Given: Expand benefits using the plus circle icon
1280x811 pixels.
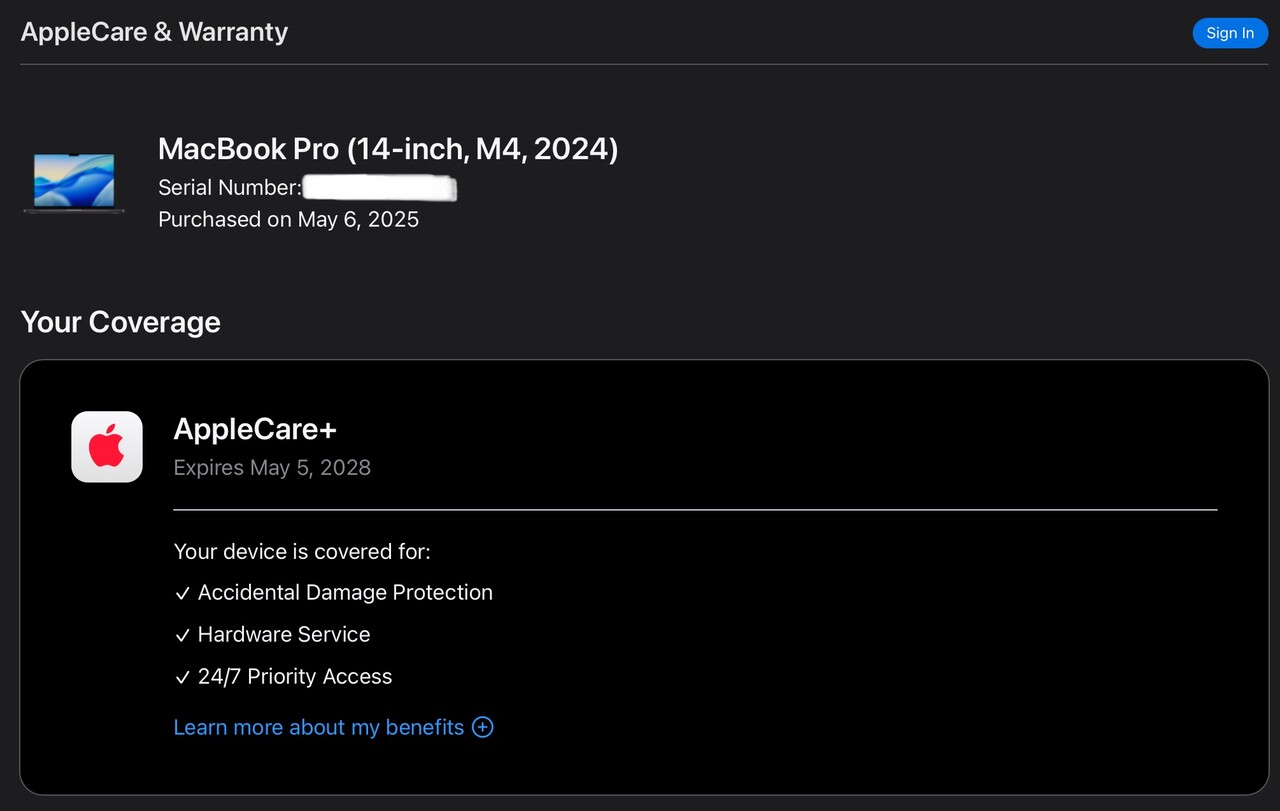Looking at the screenshot, I should (483, 727).
